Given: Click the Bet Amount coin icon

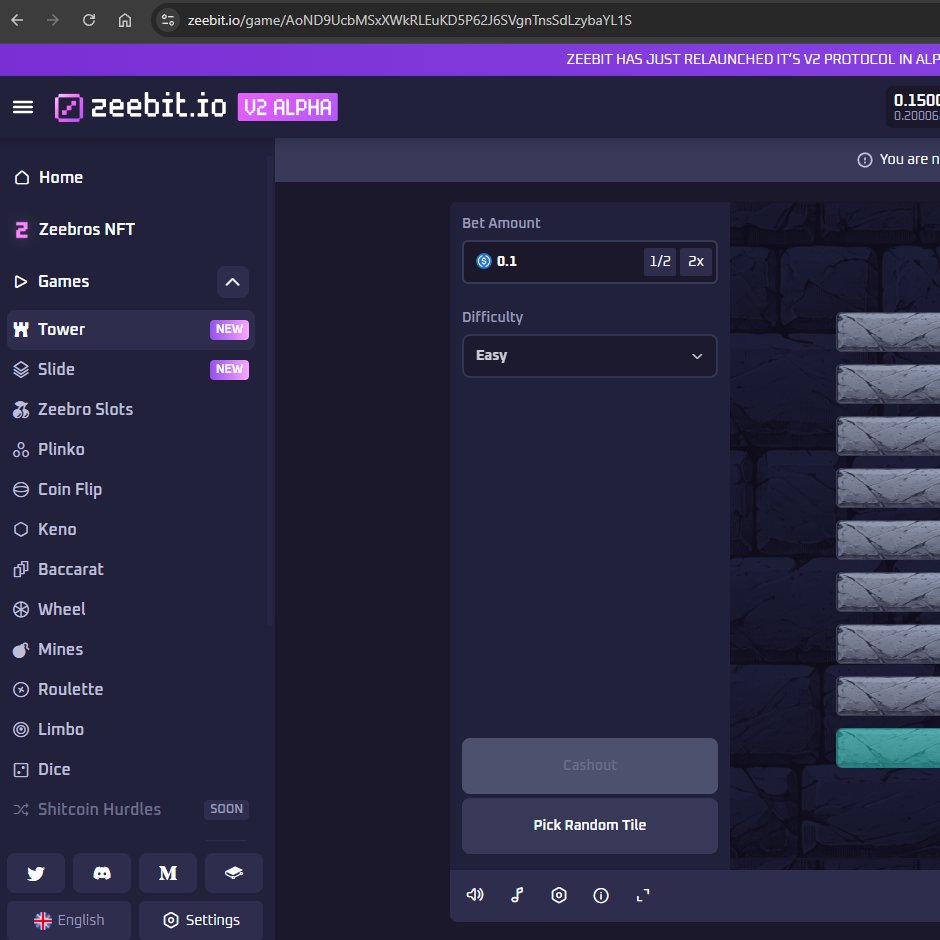Looking at the screenshot, I should [483, 261].
